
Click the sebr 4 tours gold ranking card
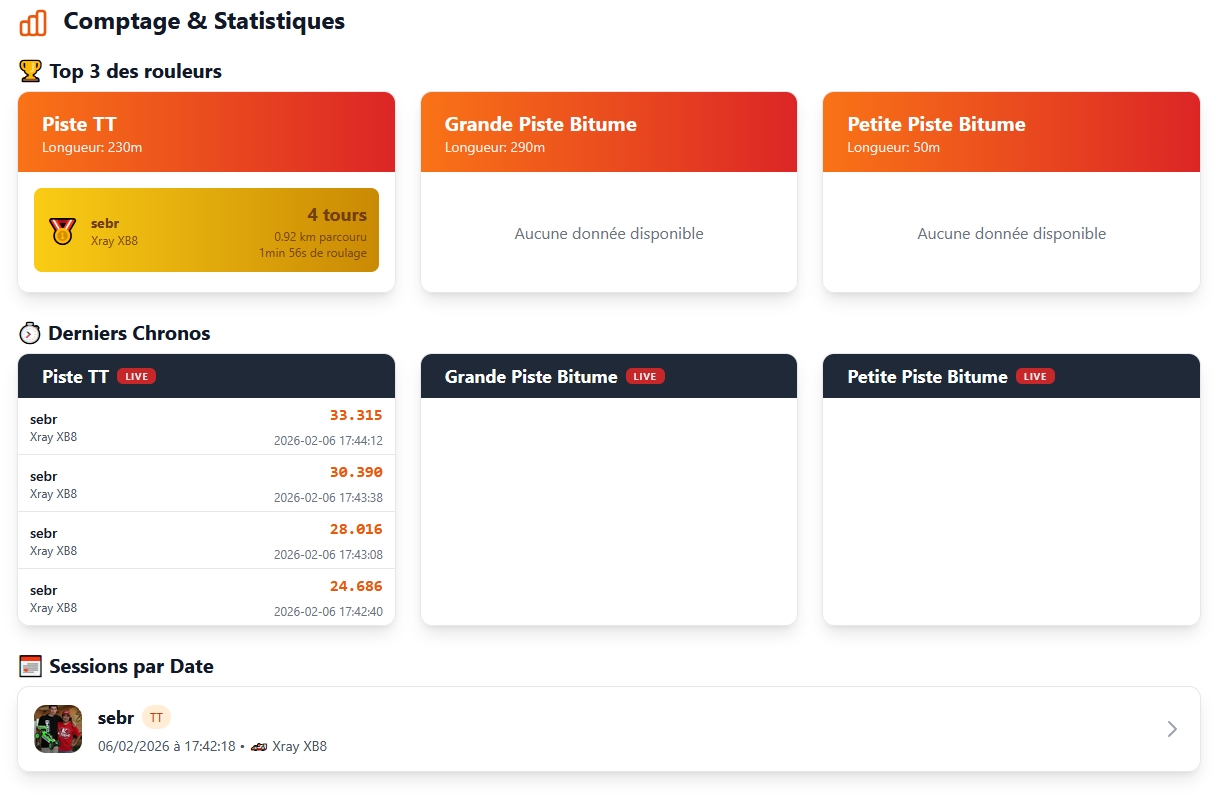(x=206, y=230)
